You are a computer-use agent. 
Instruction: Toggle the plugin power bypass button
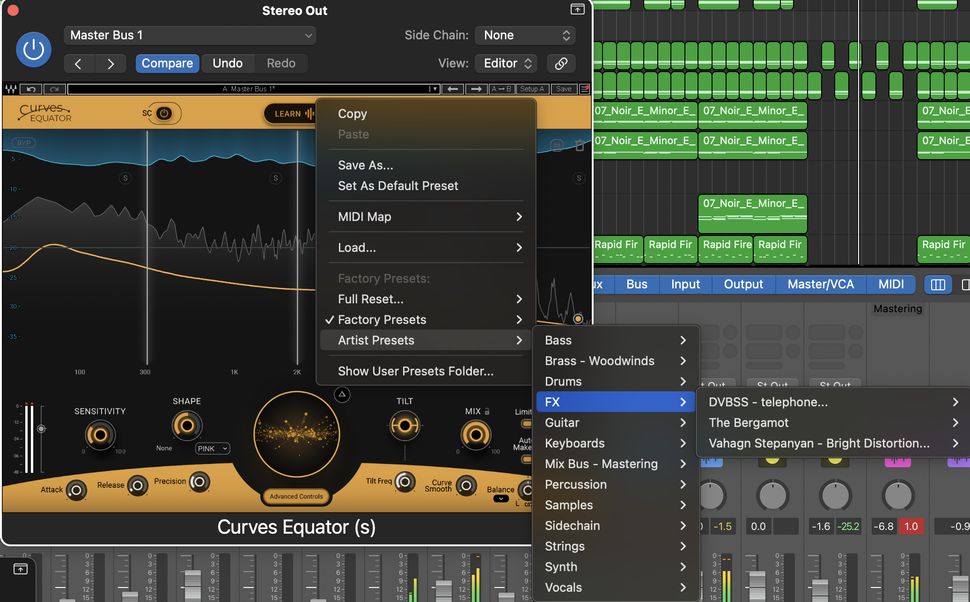34,48
